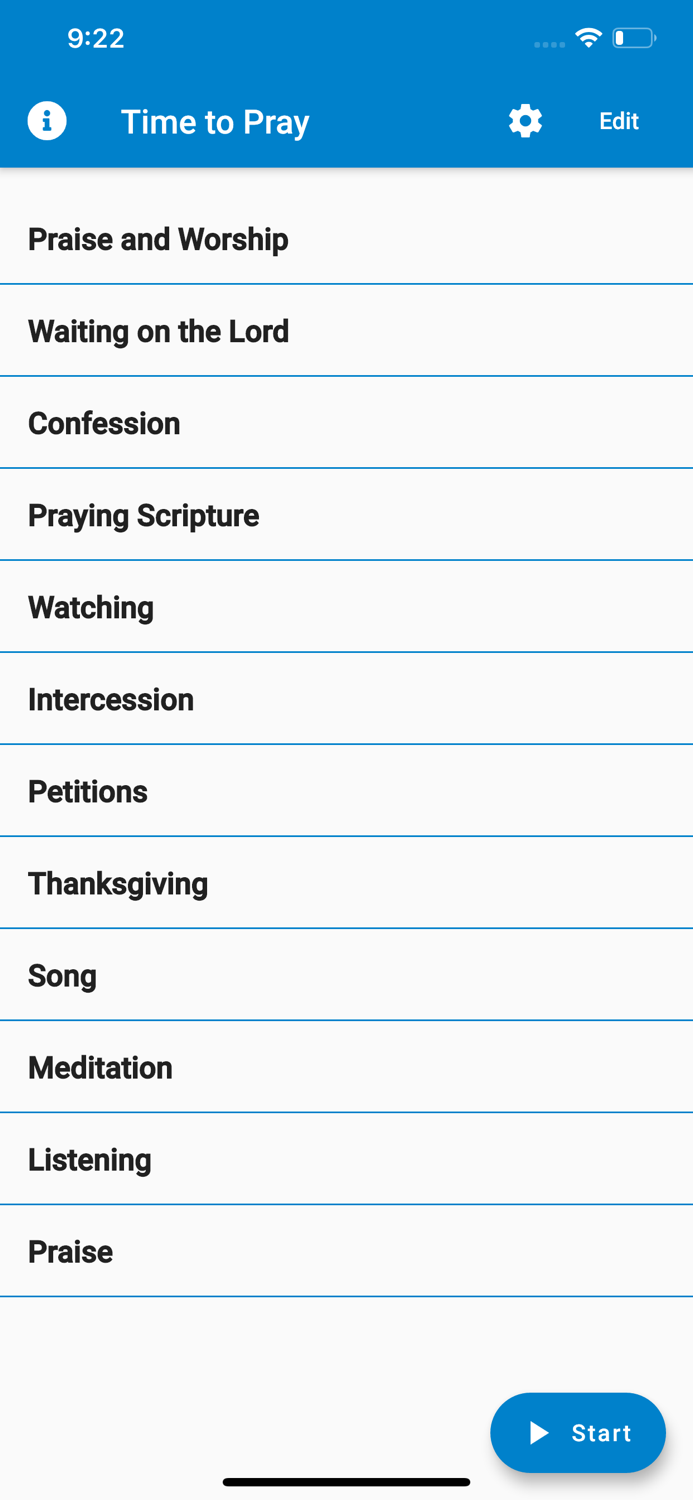This screenshot has height=1500, width=693.
Task: Select the Petitions item
Action: pyautogui.click(x=88, y=791)
